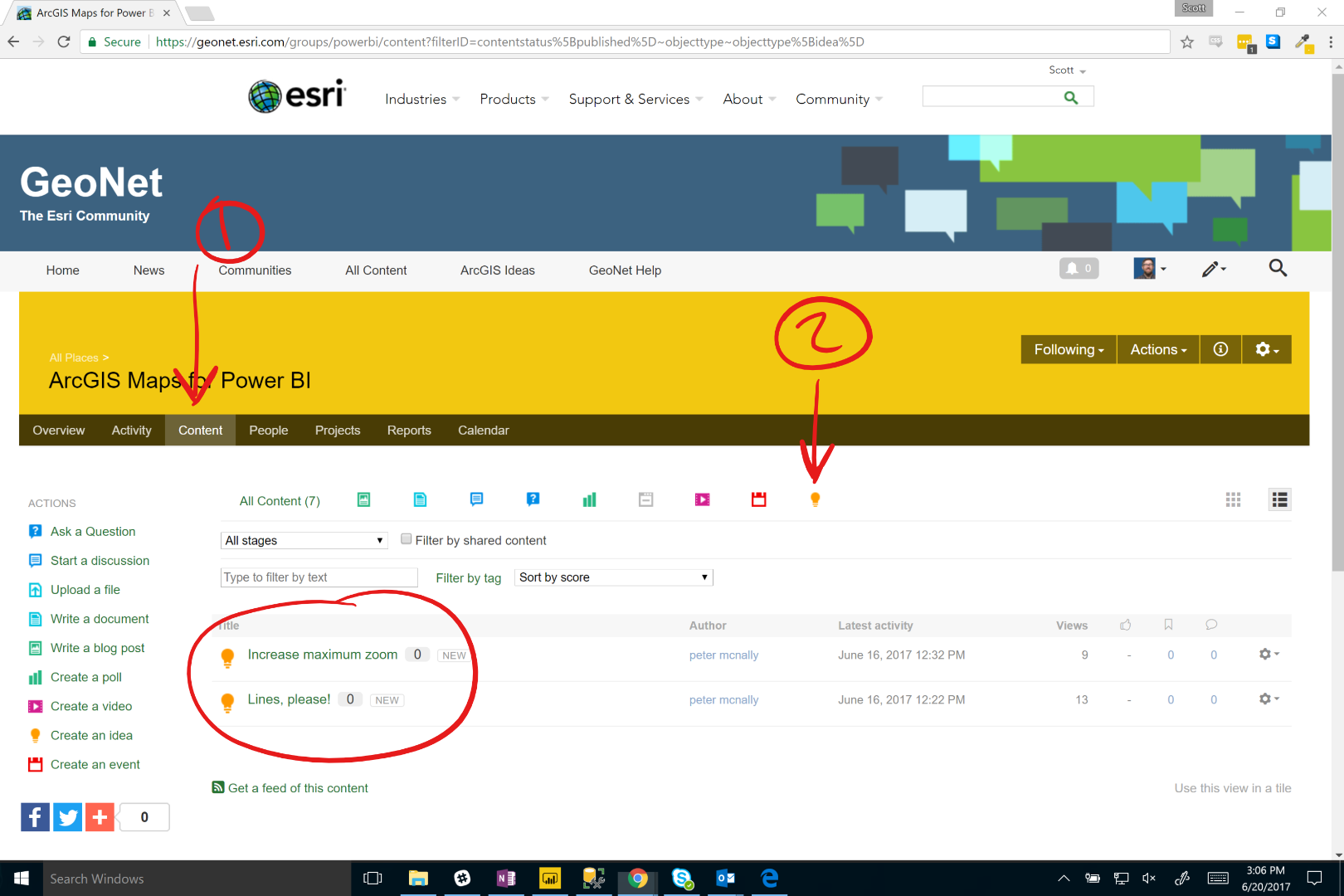Filter content by documents icon
The image size is (1344, 896).
420,499
